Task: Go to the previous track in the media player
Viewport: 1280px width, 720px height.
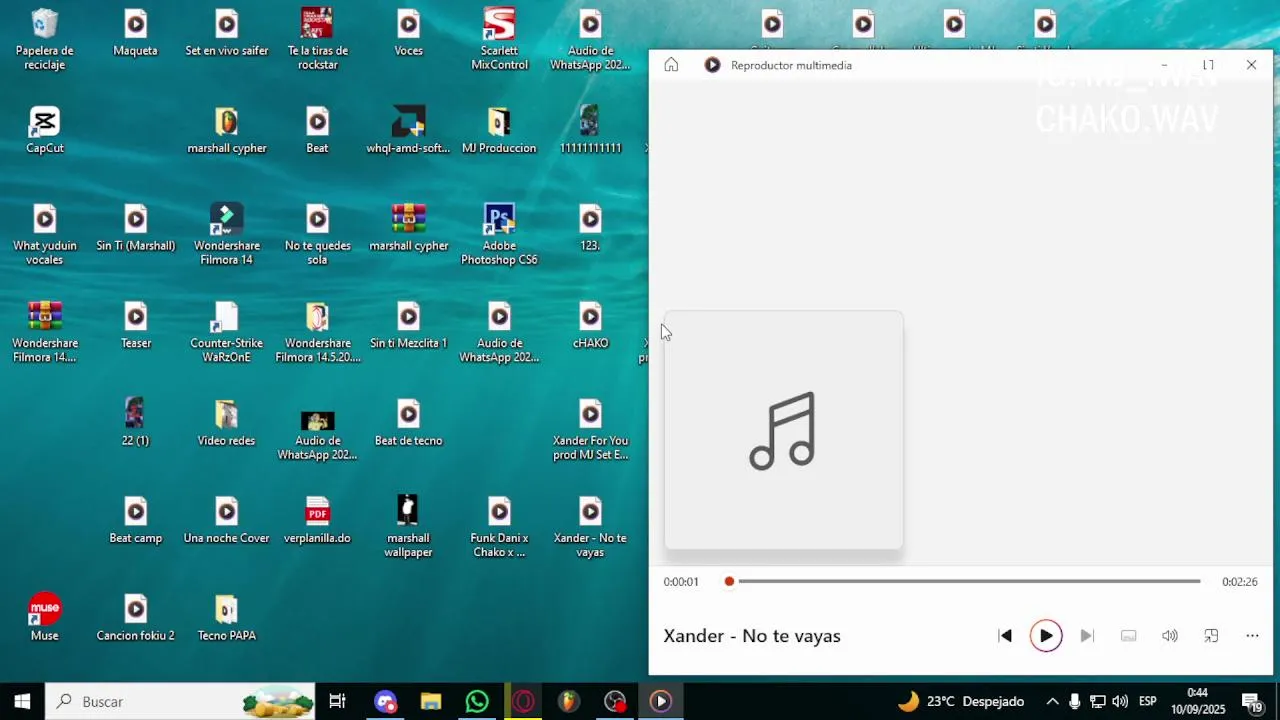Action: coord(1005,636)
